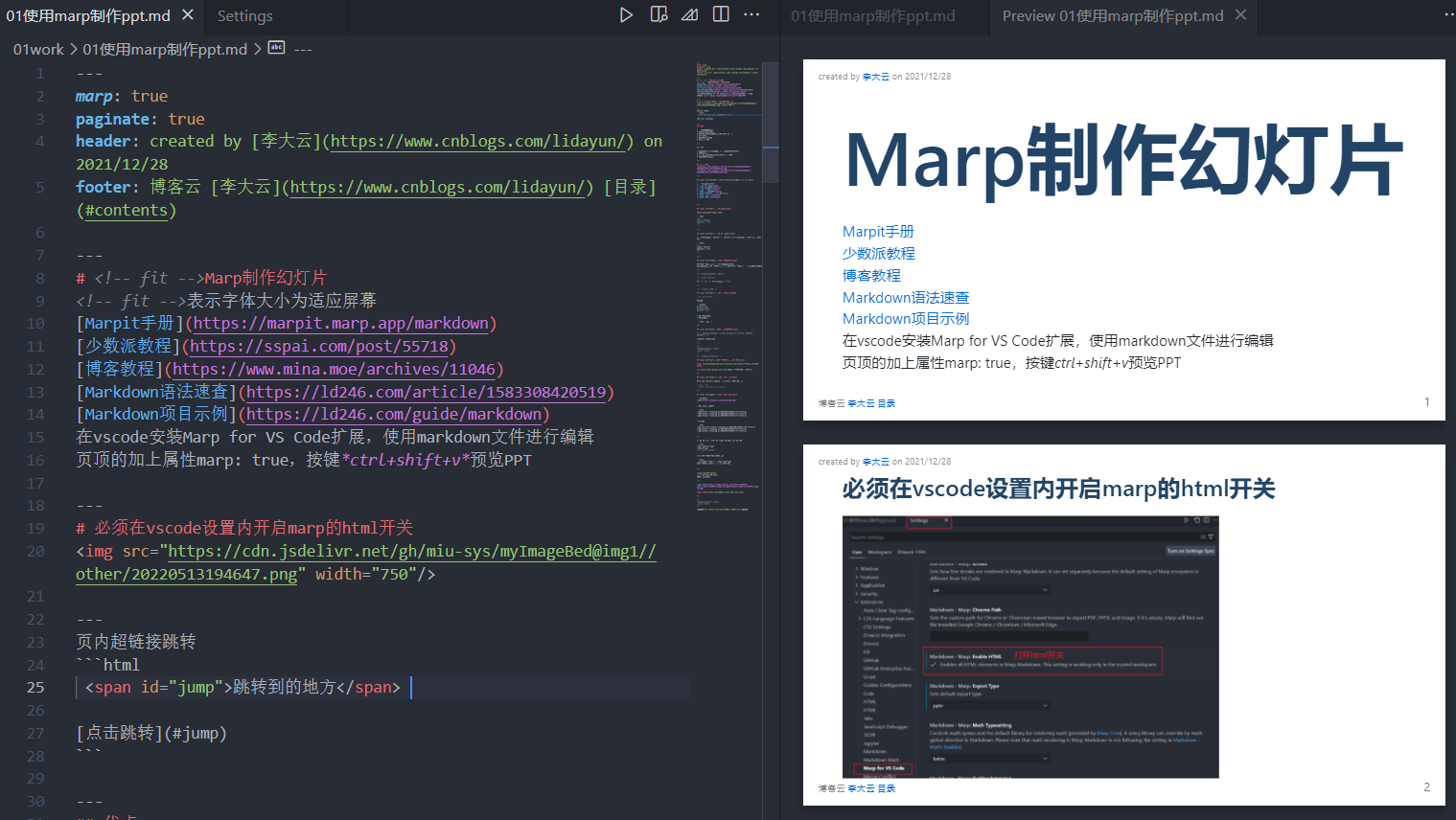This screenshot has width=1456, height=820.
Task: Switch to the Settings tab
Action: pyautogui.click(x=244, y=16)
